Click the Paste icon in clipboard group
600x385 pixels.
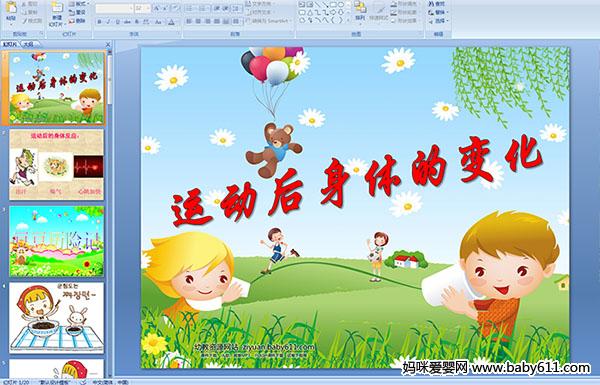[x=11, y=8]
